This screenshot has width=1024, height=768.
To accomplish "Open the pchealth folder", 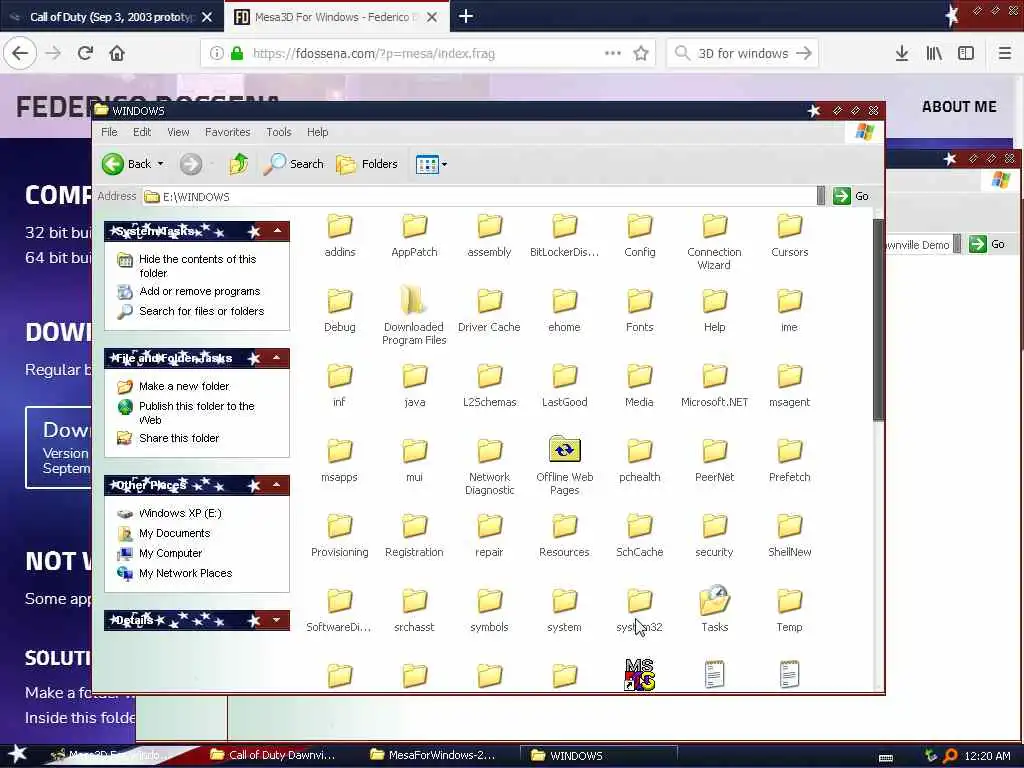I will click(x=639, y=460).
